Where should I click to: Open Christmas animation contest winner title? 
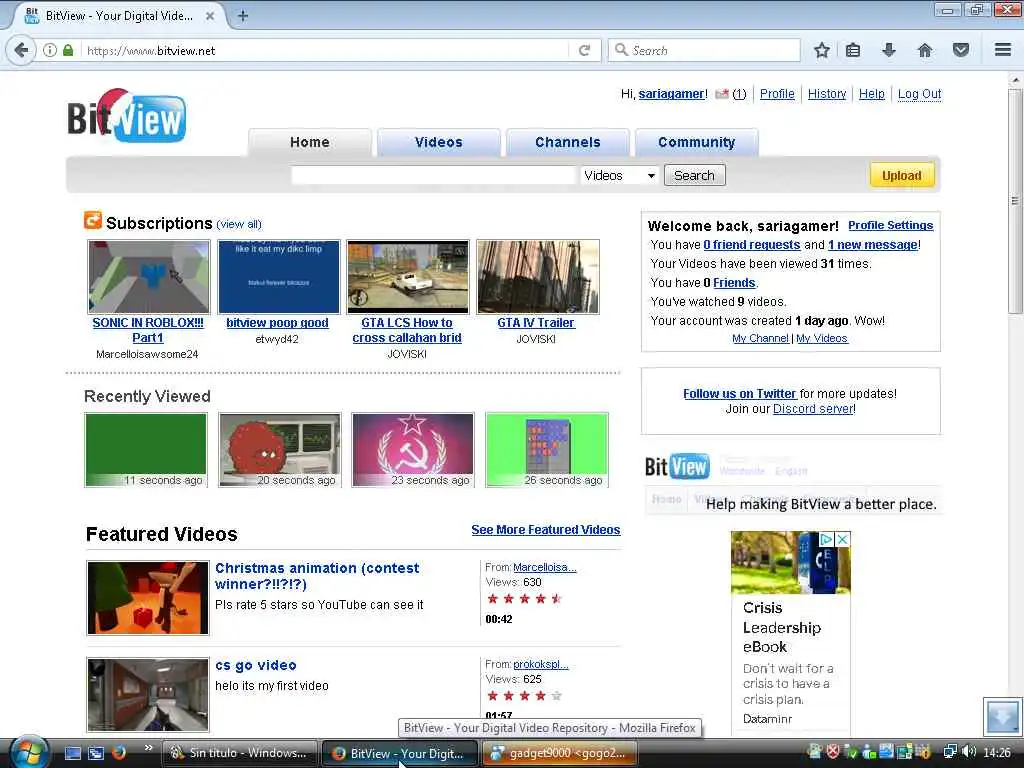317,576
